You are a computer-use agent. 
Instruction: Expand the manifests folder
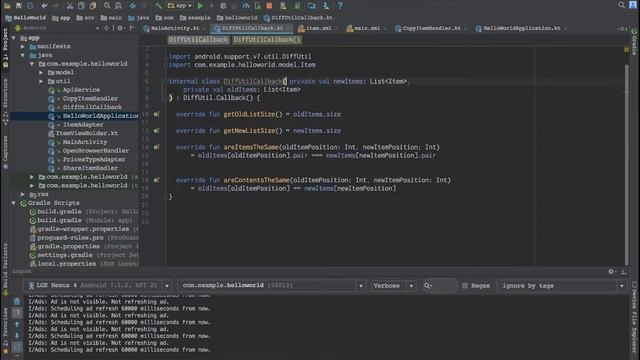pos(23,47)
